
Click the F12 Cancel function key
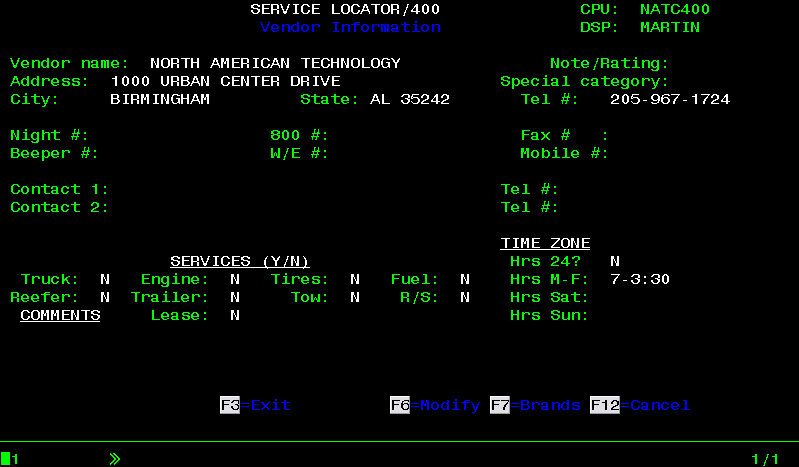[x=640, y=405]
